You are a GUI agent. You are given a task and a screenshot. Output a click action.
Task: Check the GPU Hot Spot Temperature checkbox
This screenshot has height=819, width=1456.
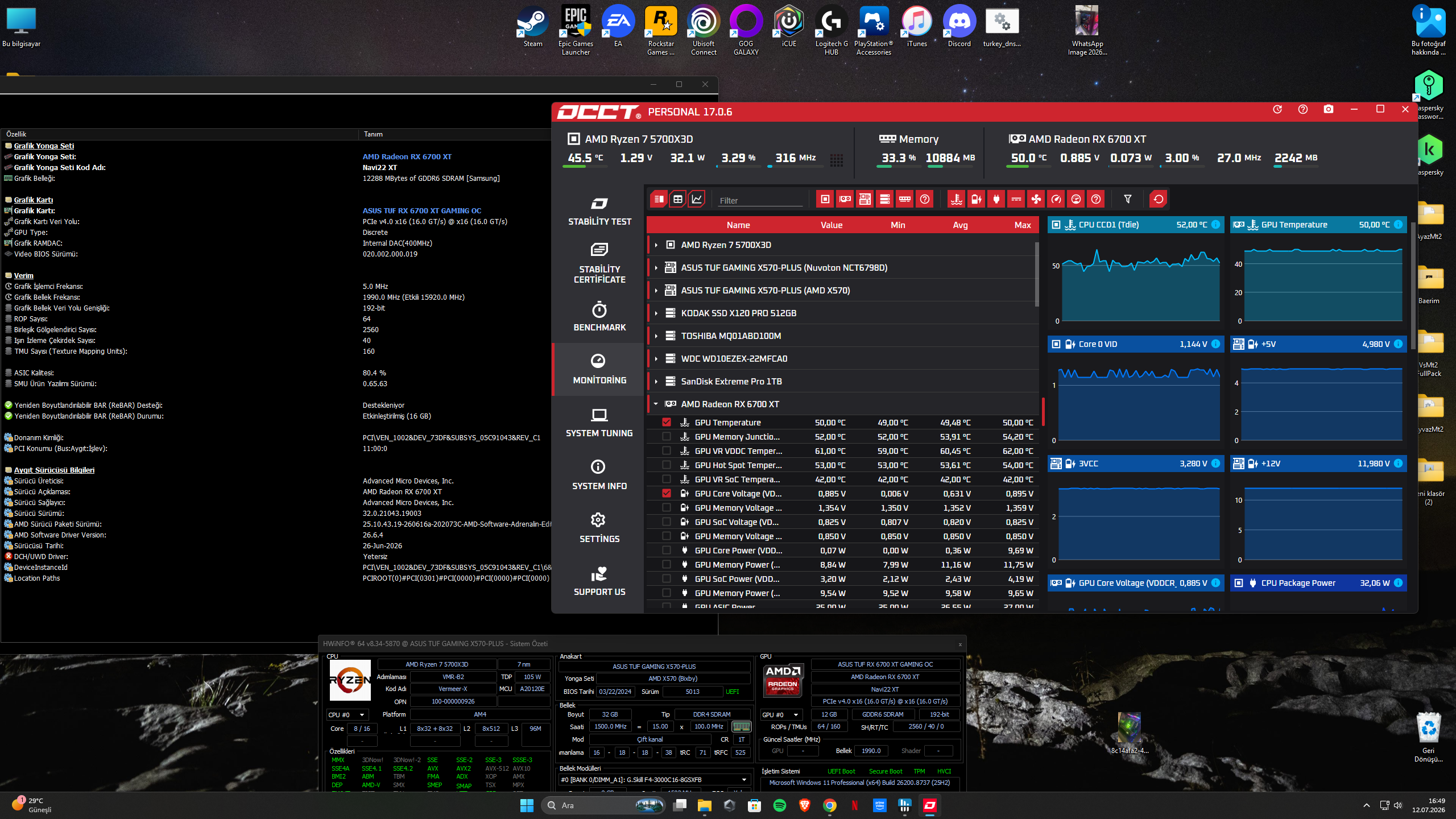667,465
